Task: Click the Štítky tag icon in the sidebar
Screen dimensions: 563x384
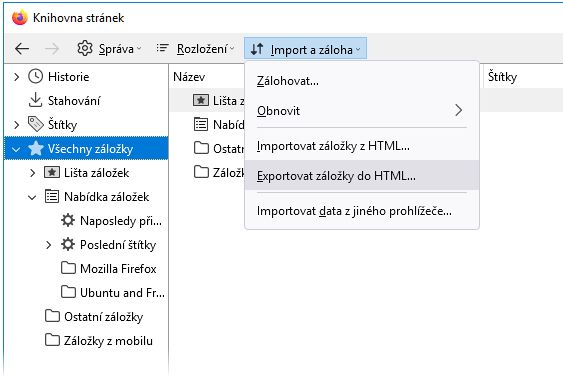Action: coord(36,124)
